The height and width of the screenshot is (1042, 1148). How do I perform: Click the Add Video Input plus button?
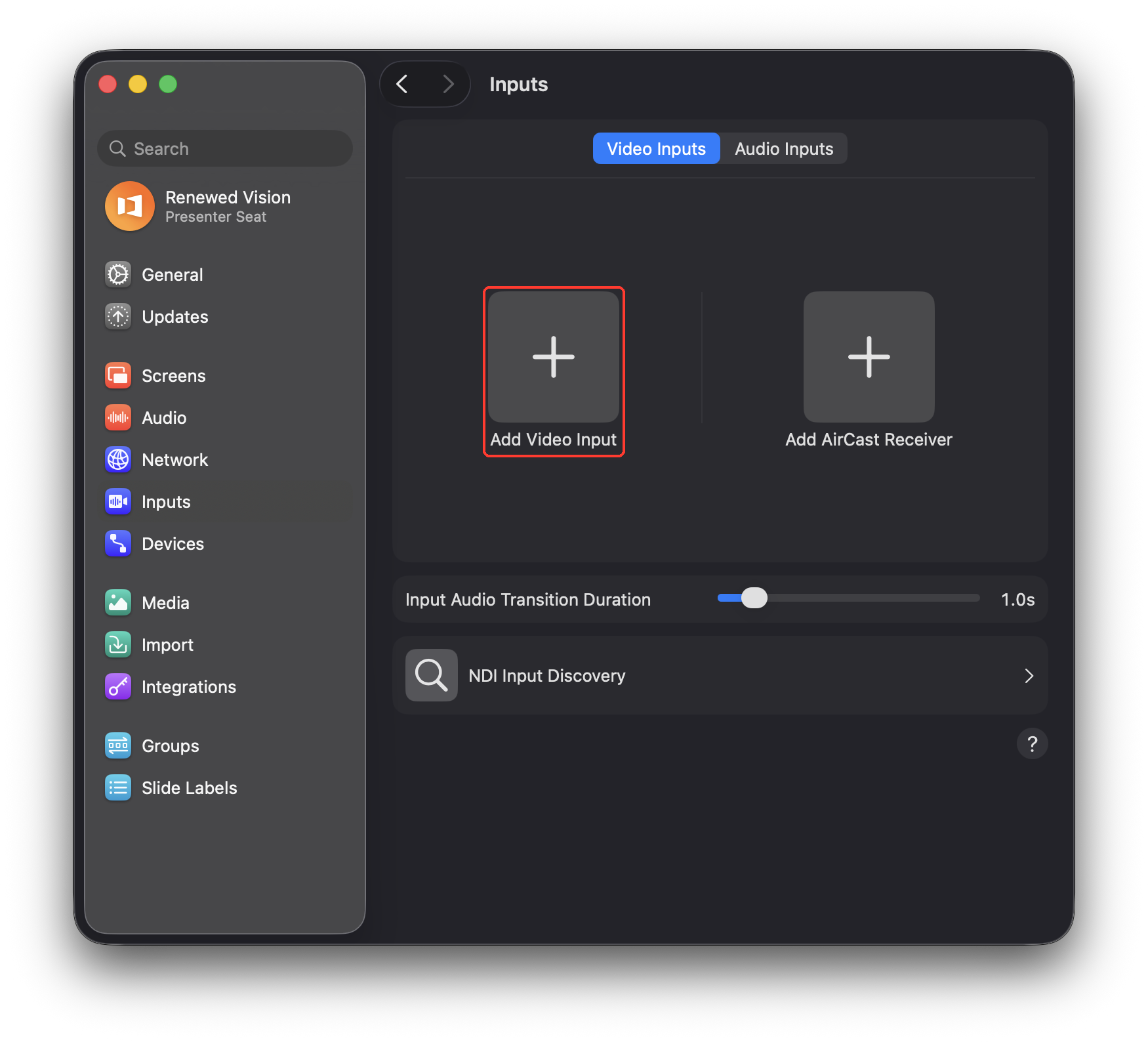[554, 357]
